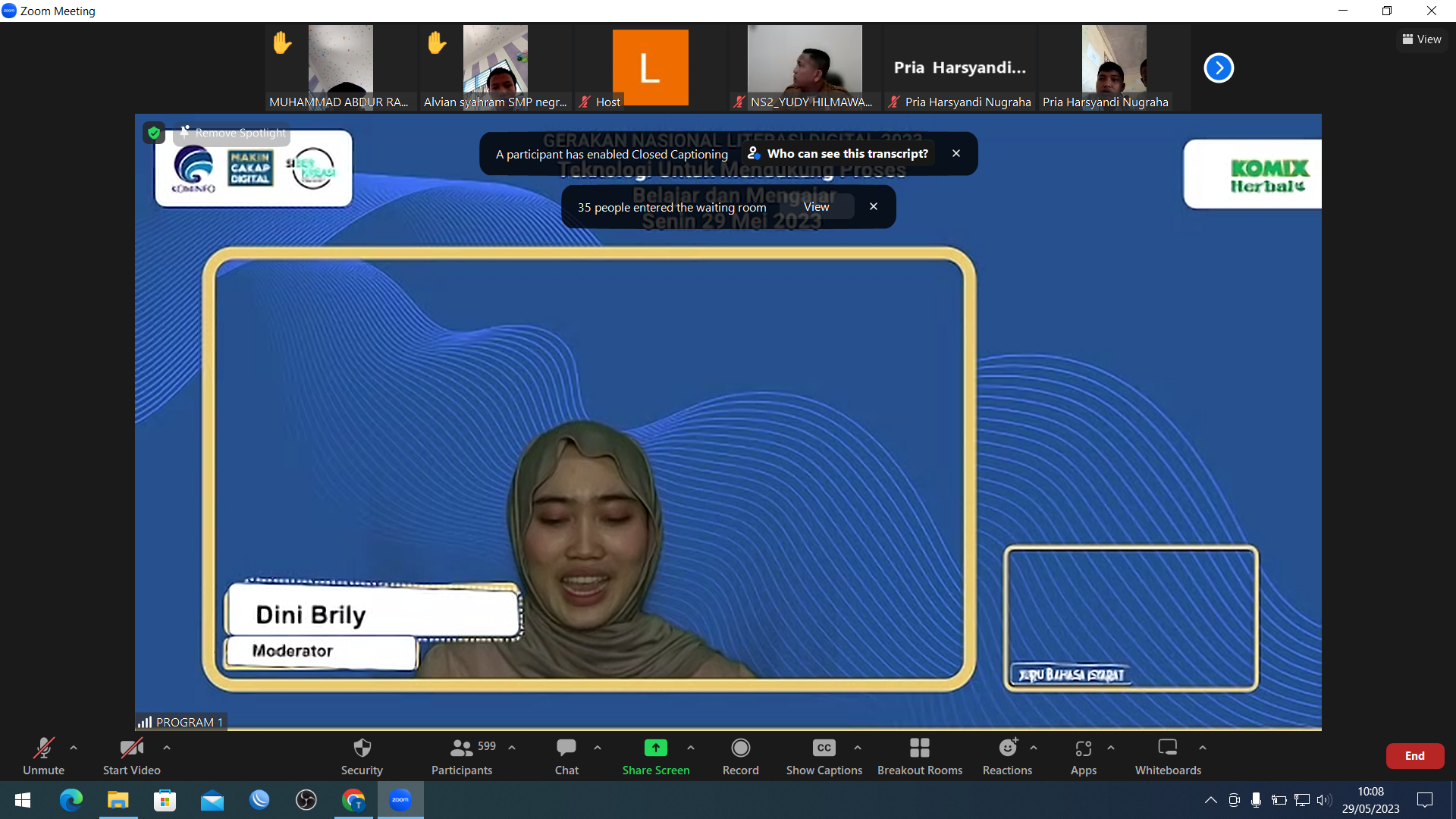This screenshot has height=819, width=1456.
Task: Open audio options arrow next to Unmute
Action: point(74,748)
